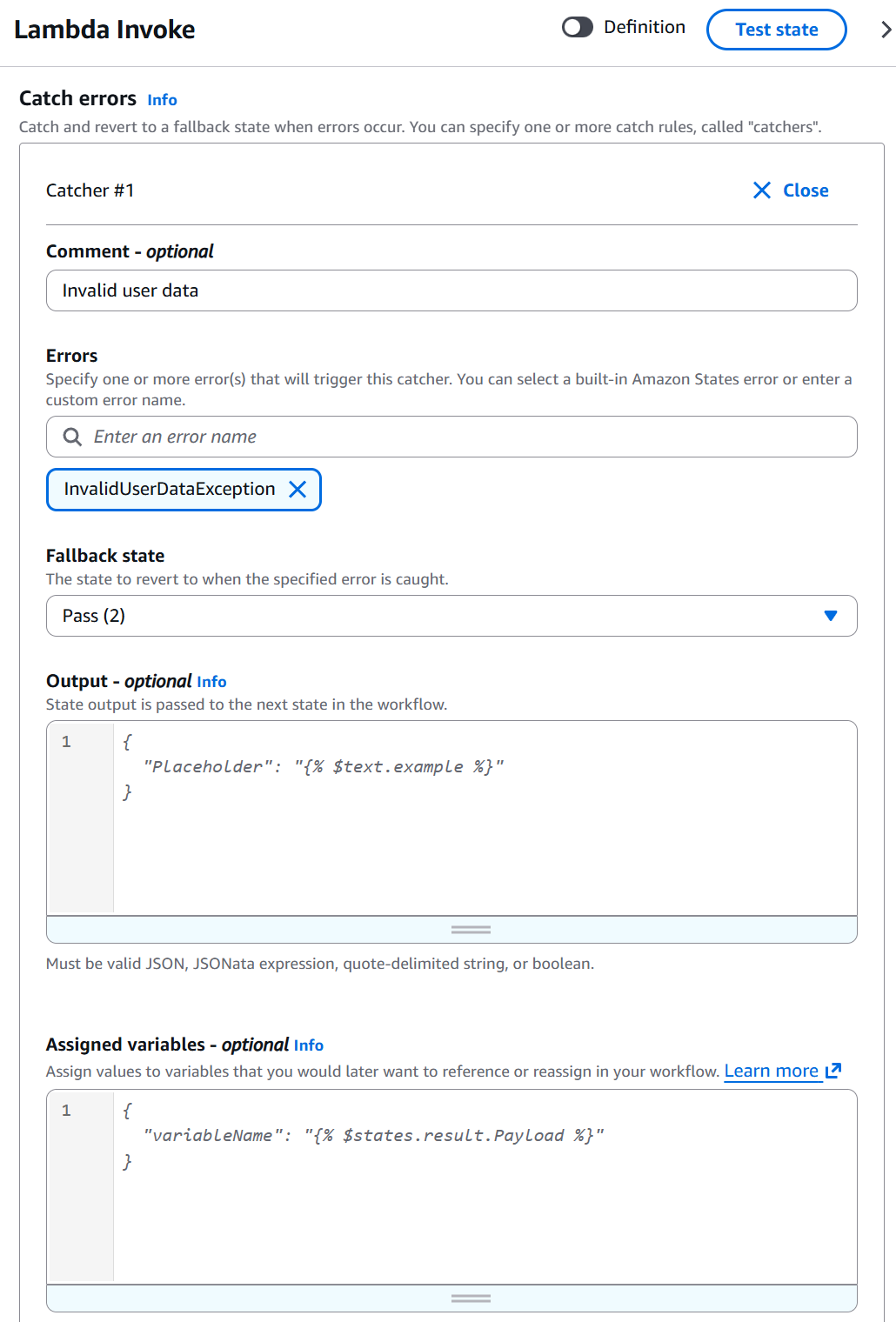Click the Catch errors Info icon link
Image resolution: width=896 pixels, height=1322 pixels.
[x=162, y=100]
